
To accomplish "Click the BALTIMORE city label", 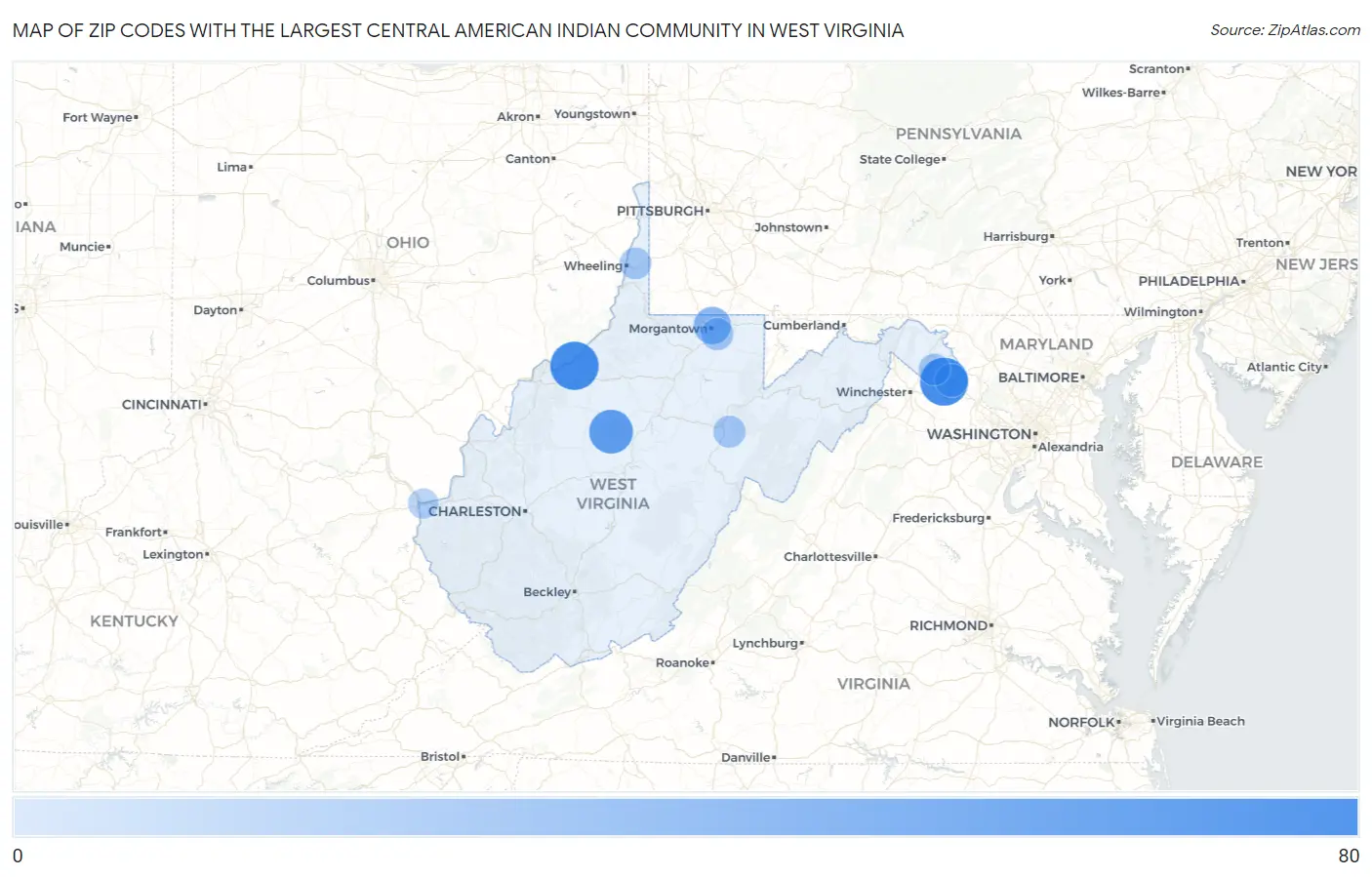I will tap(1038, 378).
